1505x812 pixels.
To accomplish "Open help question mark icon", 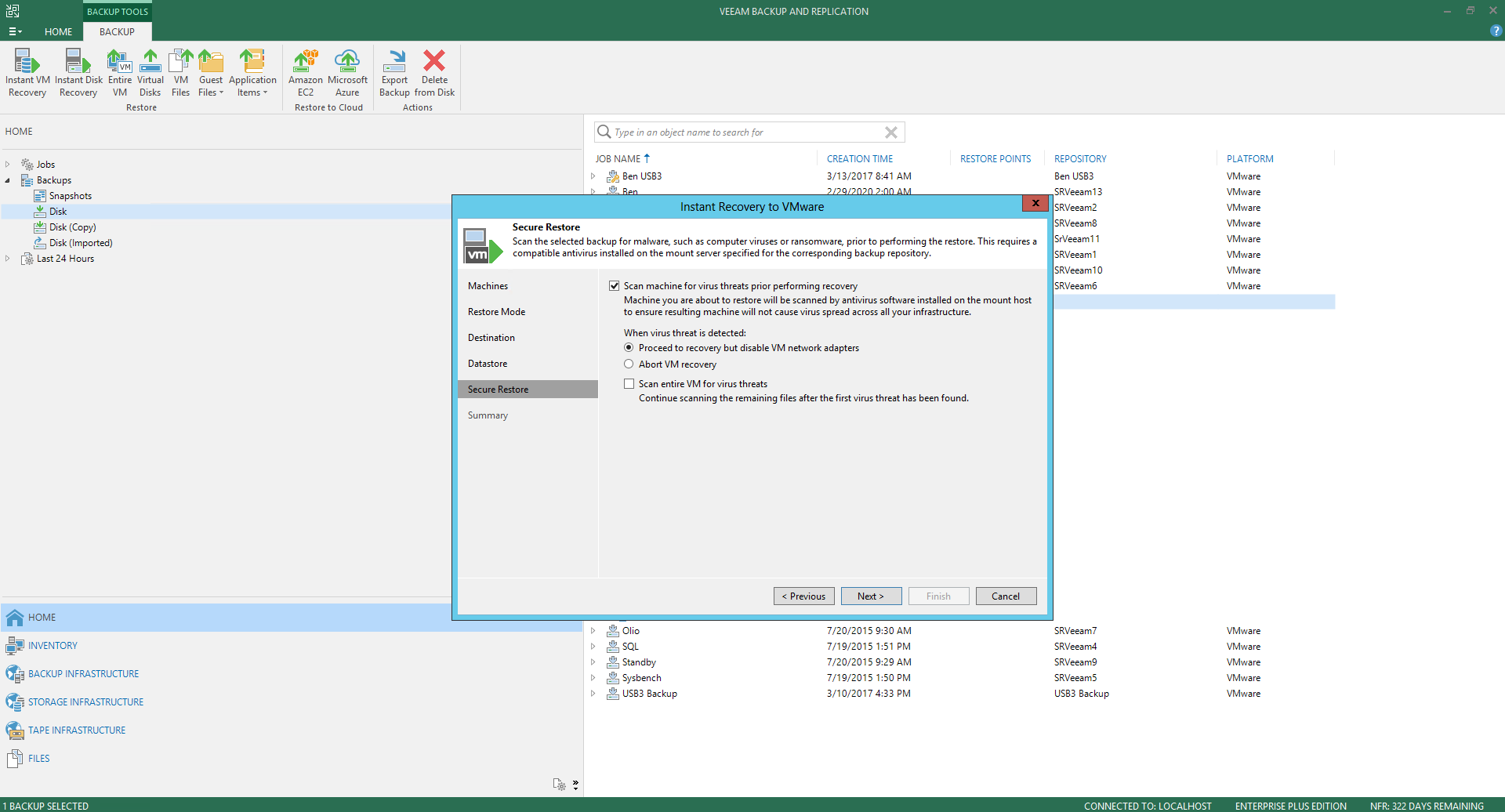I will (1496, 31).
